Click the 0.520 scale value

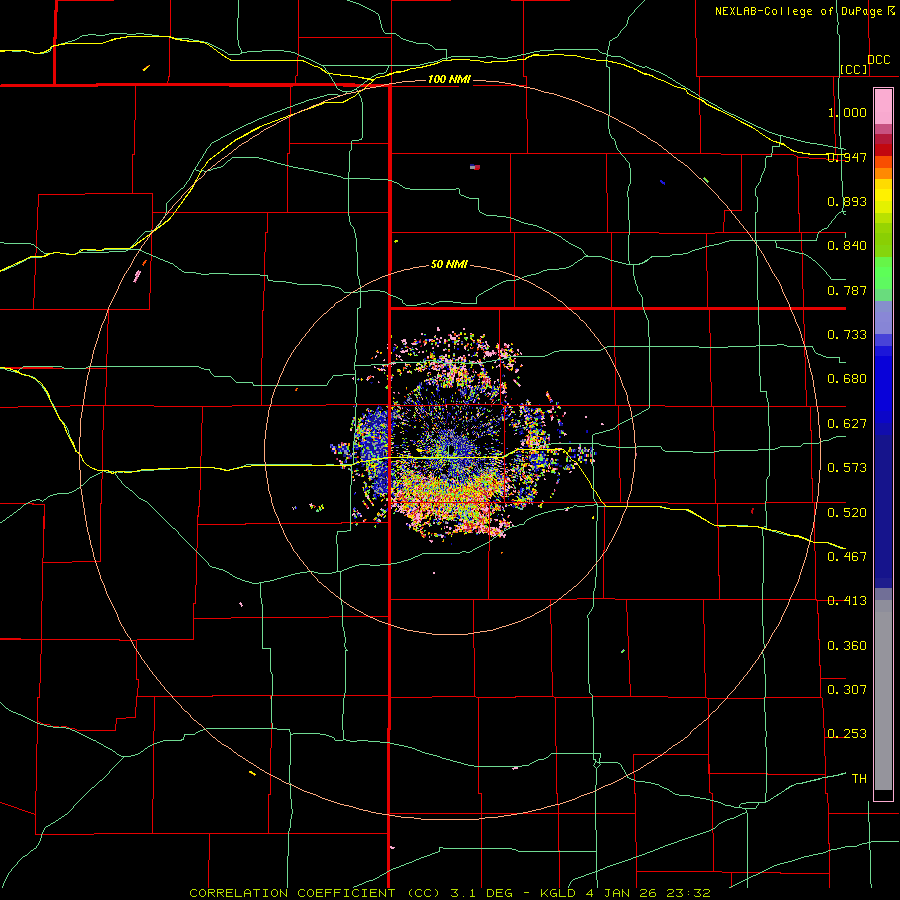[x=847, y=513]
